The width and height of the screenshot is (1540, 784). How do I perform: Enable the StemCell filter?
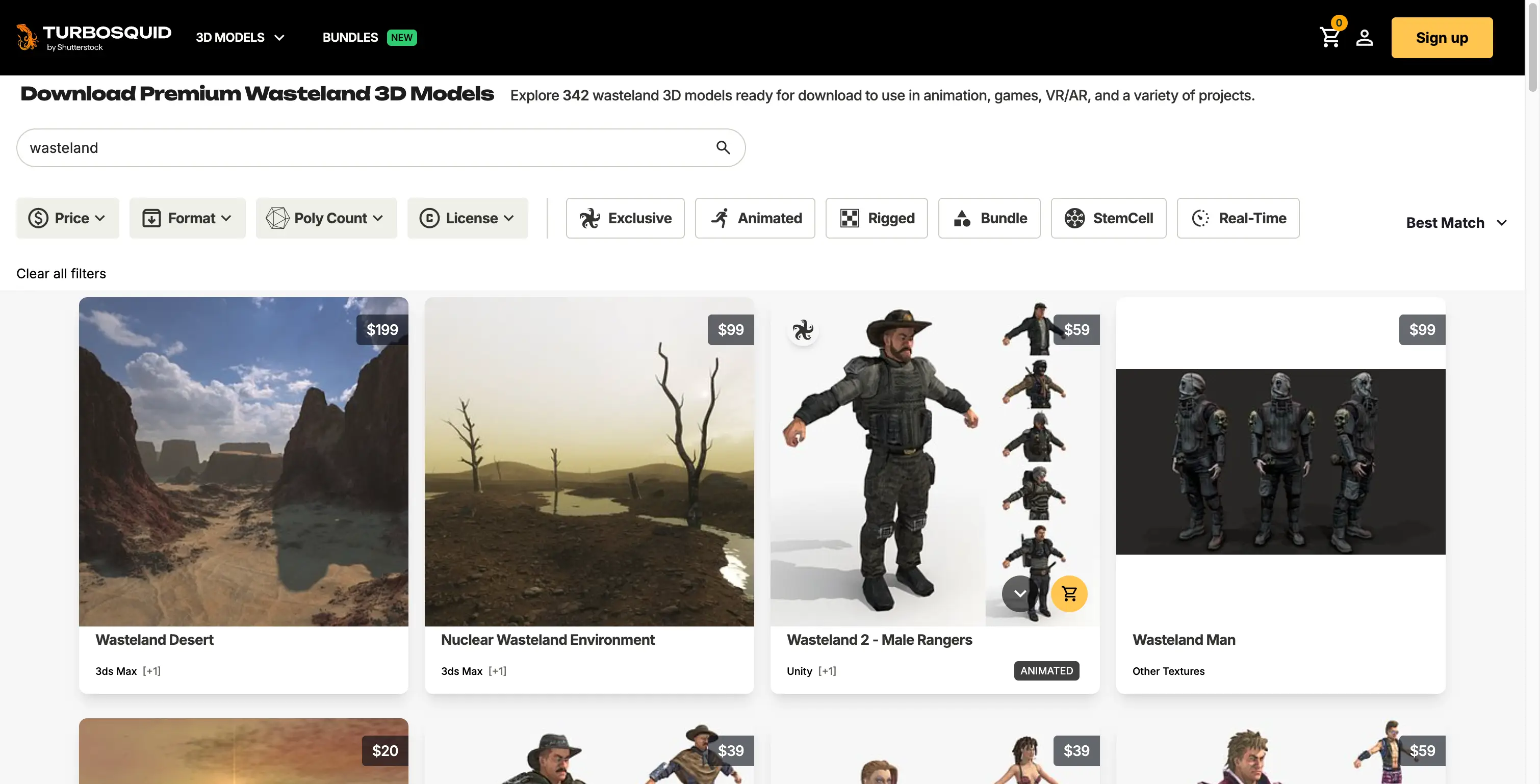[x=1109, y=218]
